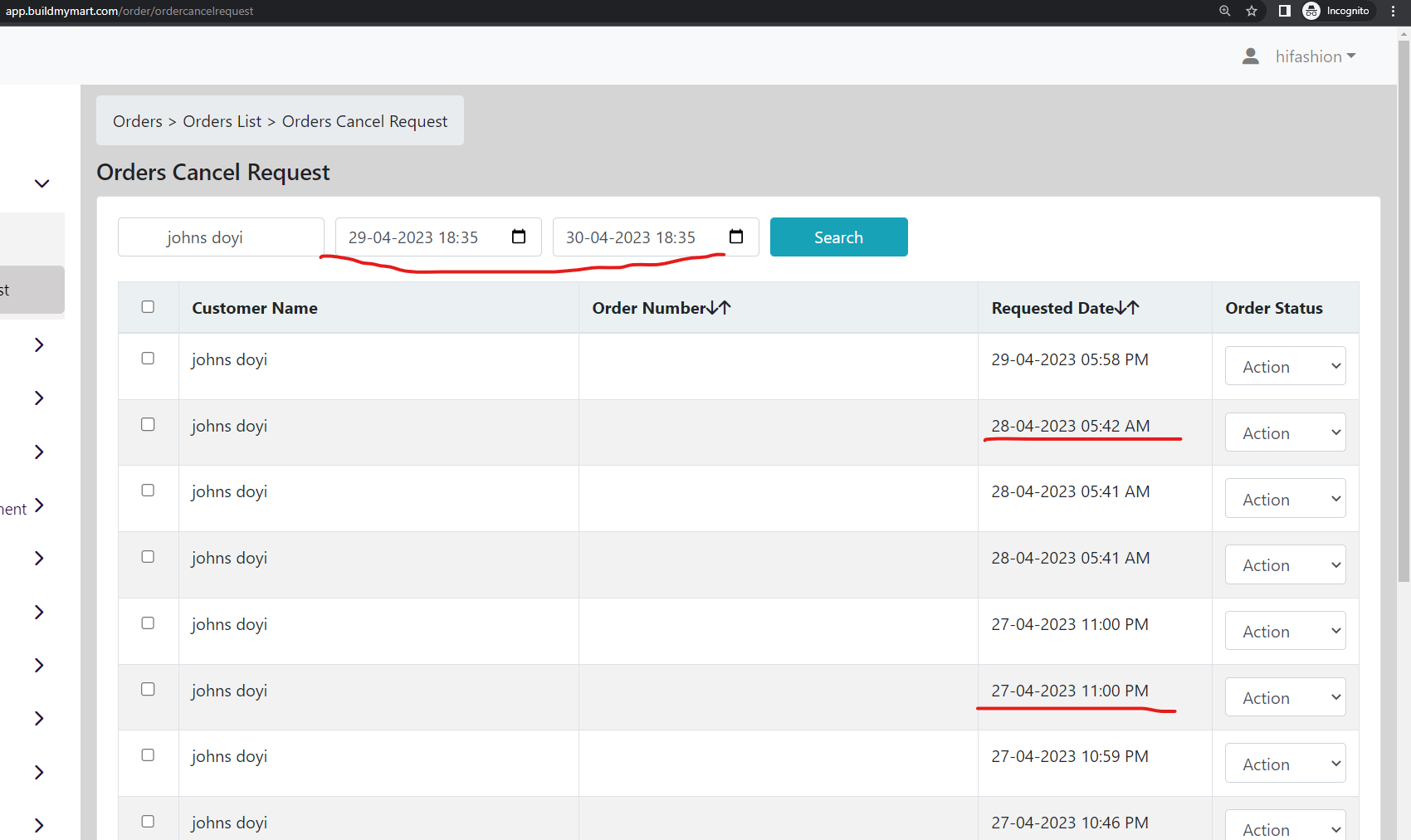Click the Order Status column header
Viewport: 1411px width, 840px height.
point(1274,308)
